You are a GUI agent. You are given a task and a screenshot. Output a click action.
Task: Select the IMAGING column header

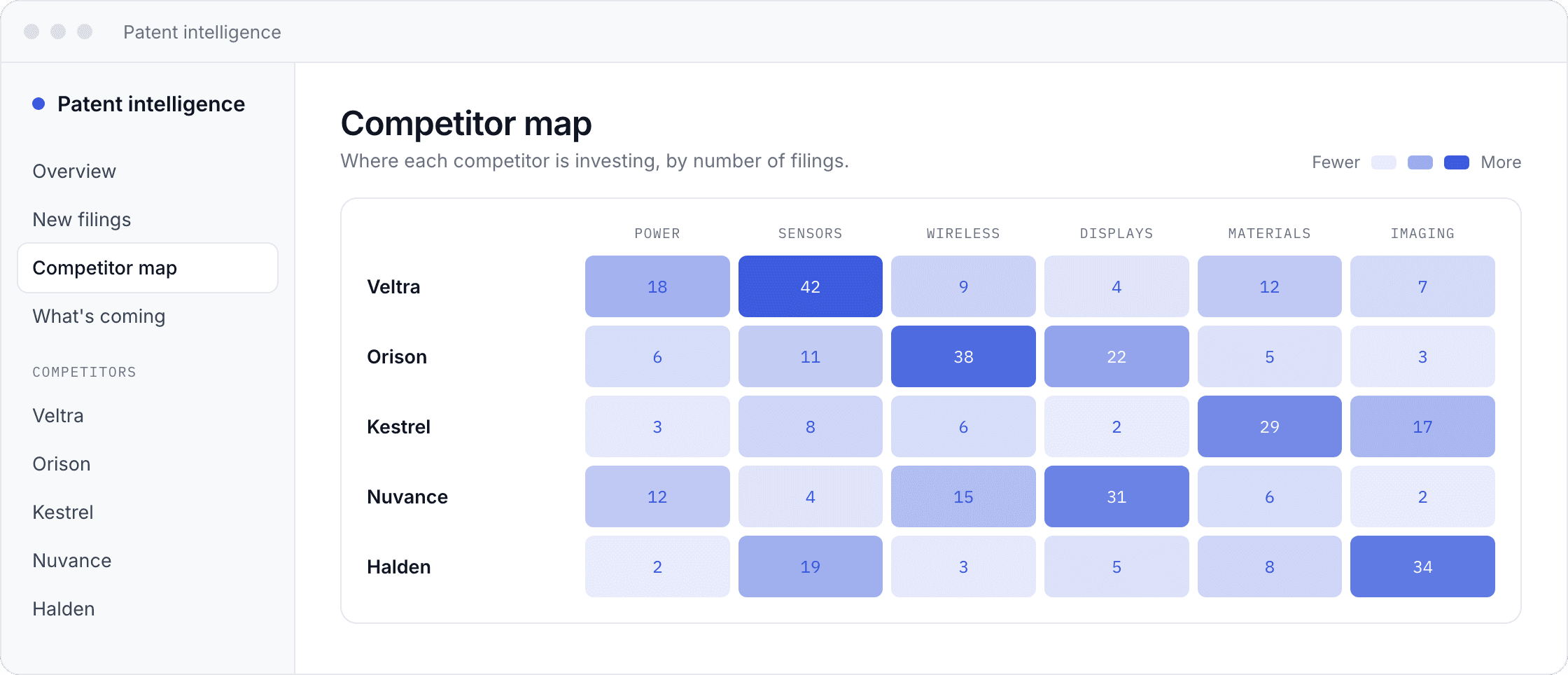click(x=1422, y=234)
